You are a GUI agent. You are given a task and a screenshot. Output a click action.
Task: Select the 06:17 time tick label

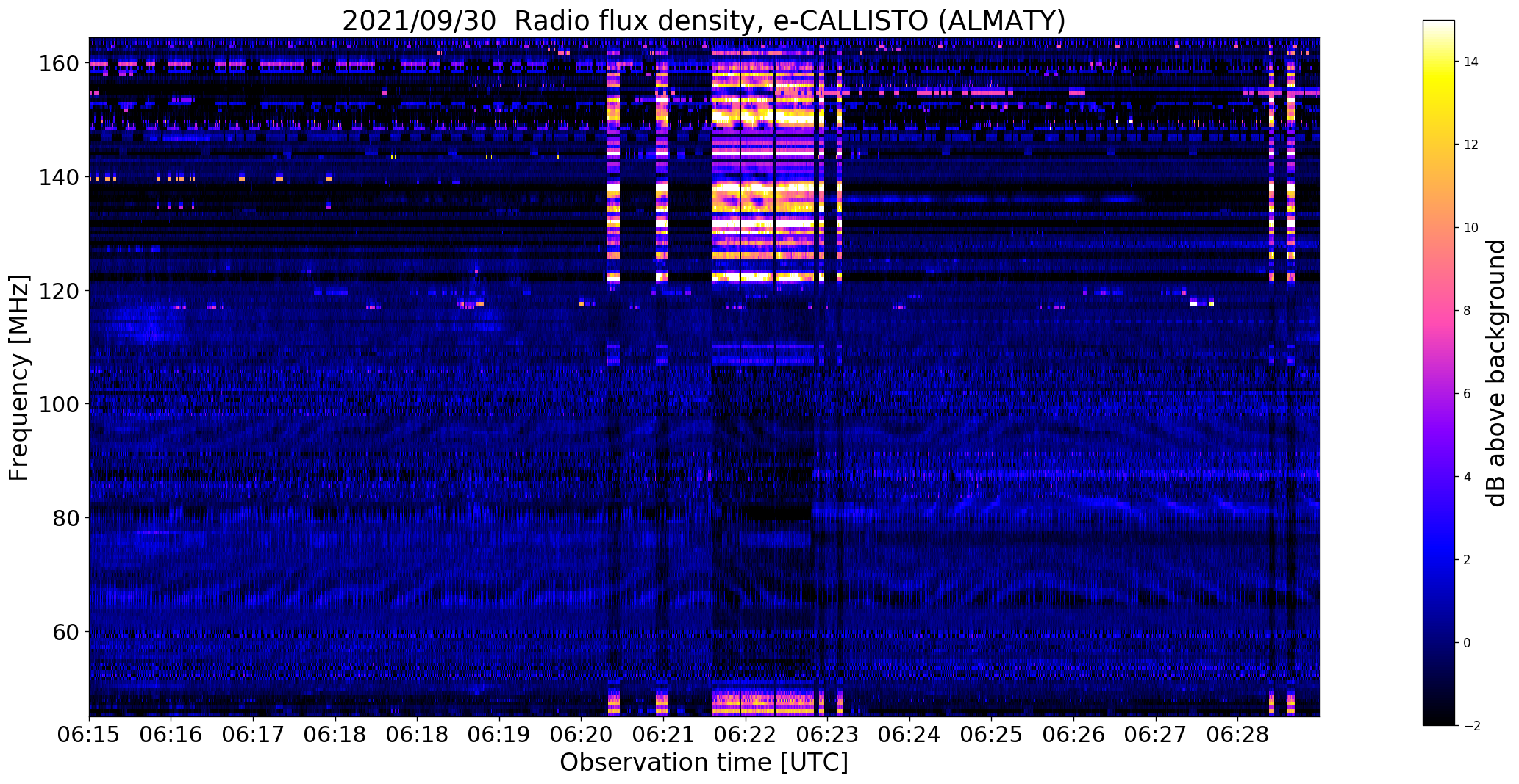click(x=253, y=736)
